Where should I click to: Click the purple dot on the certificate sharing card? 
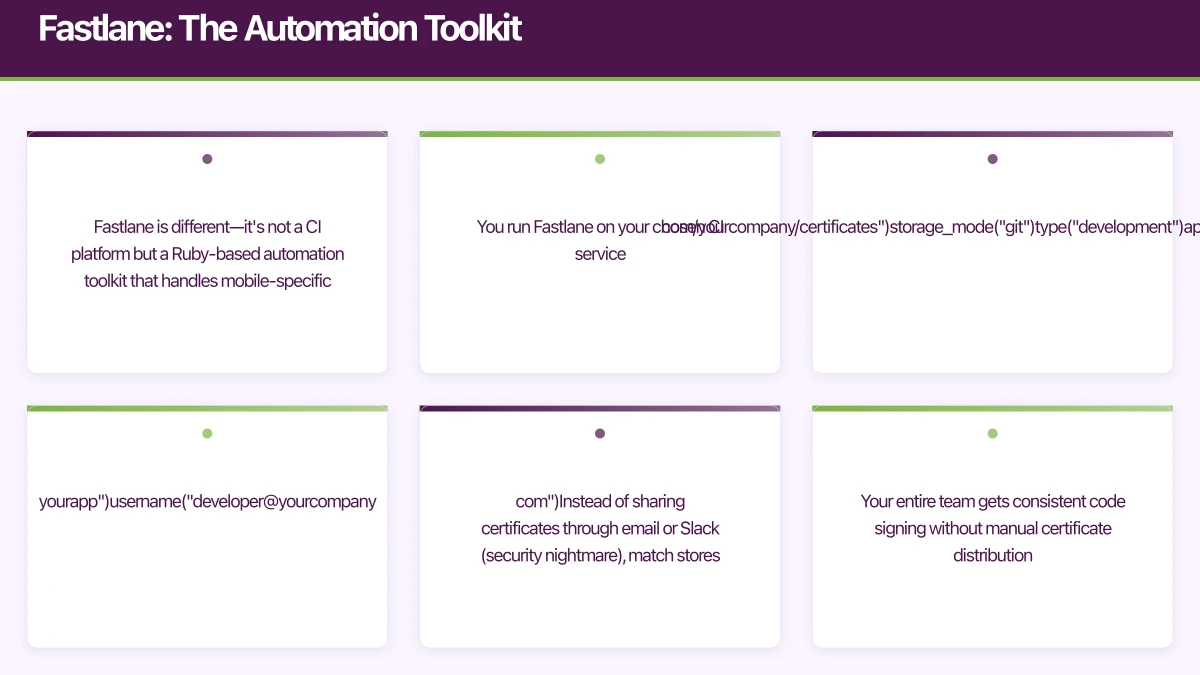point(600,433)
